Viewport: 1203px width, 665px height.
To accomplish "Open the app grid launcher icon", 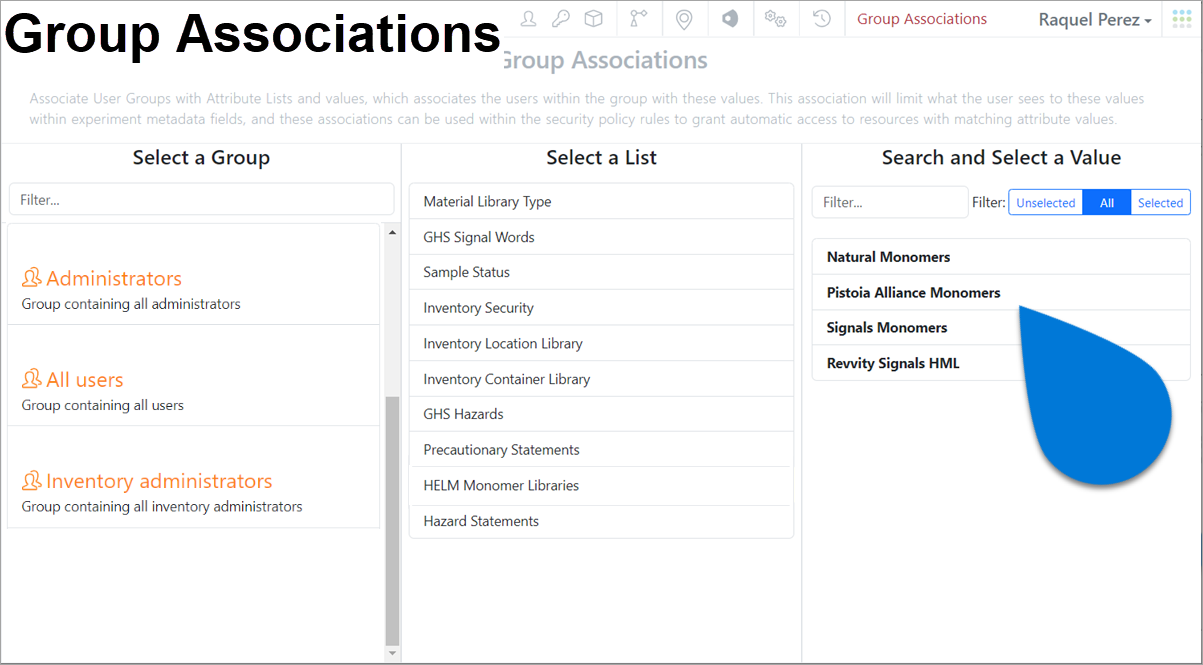I will point(1182,19).
